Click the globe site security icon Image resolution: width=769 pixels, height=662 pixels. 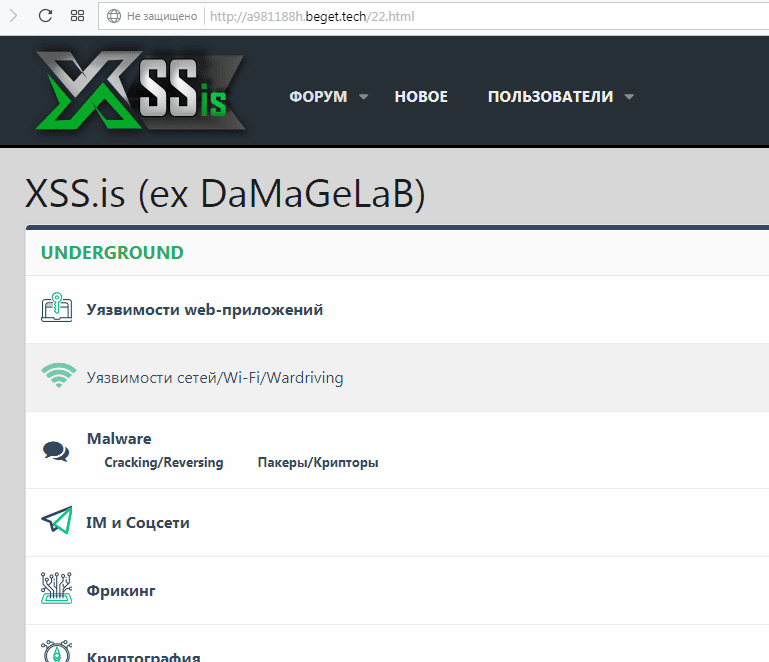click(x=114, y=16)
